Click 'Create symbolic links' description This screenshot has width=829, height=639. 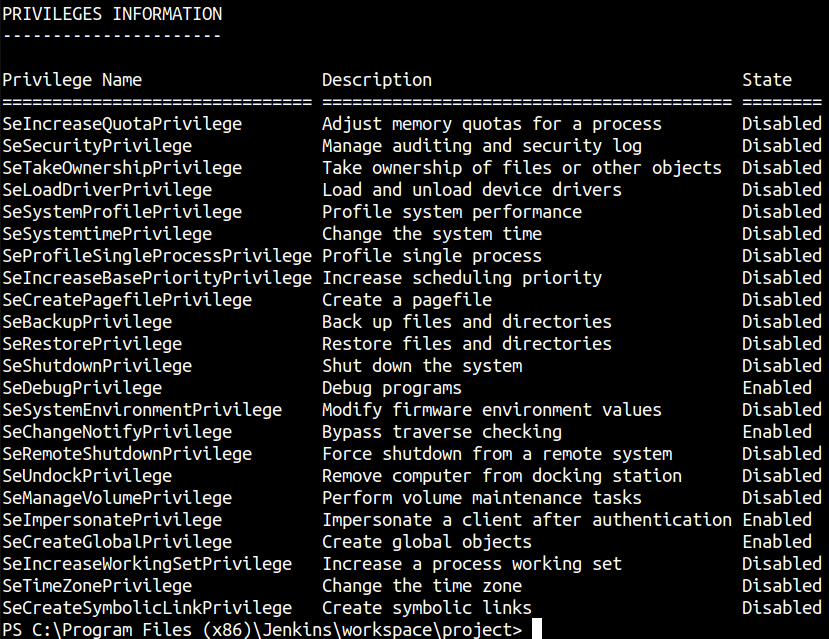click(x=427, y=608)
